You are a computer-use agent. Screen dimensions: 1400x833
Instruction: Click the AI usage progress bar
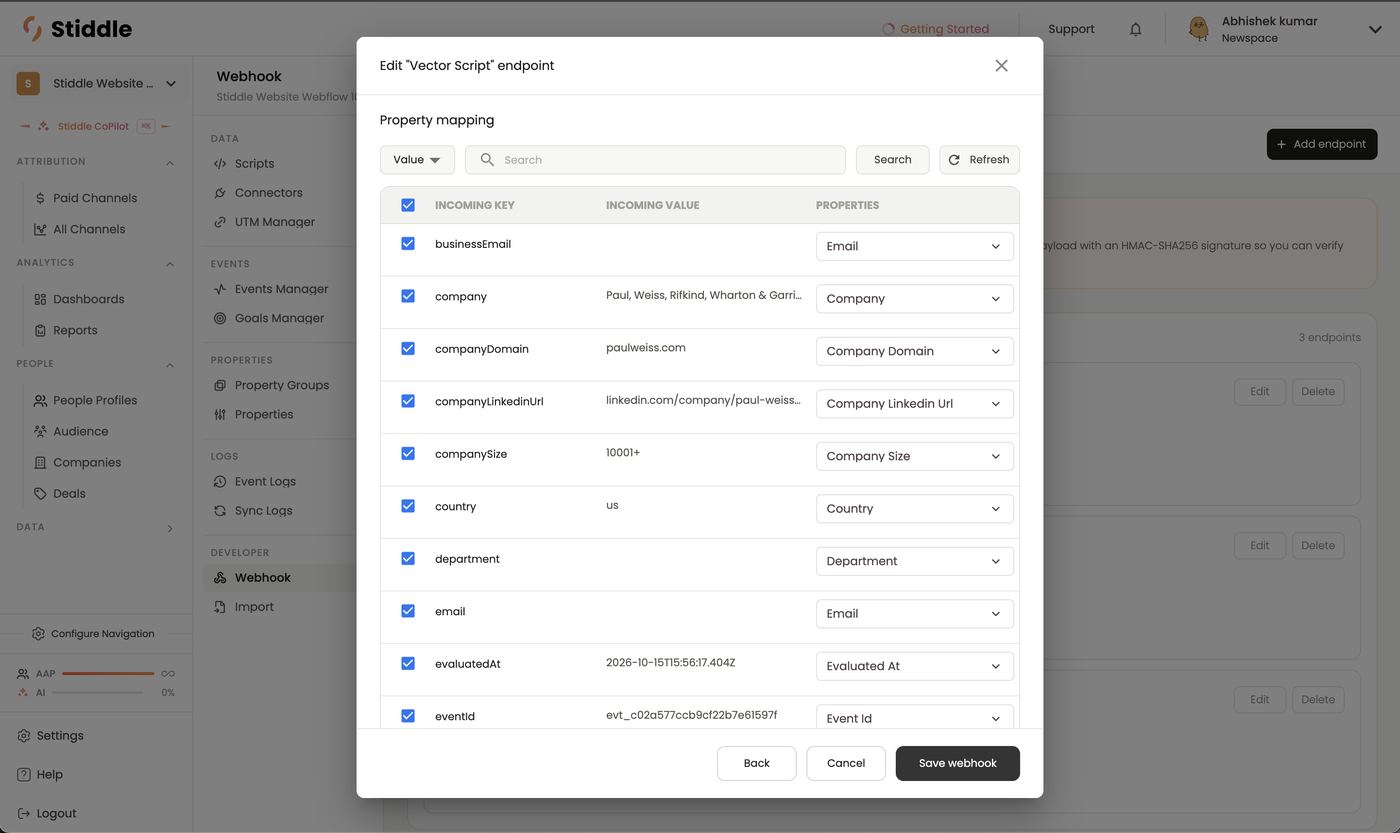97,693
